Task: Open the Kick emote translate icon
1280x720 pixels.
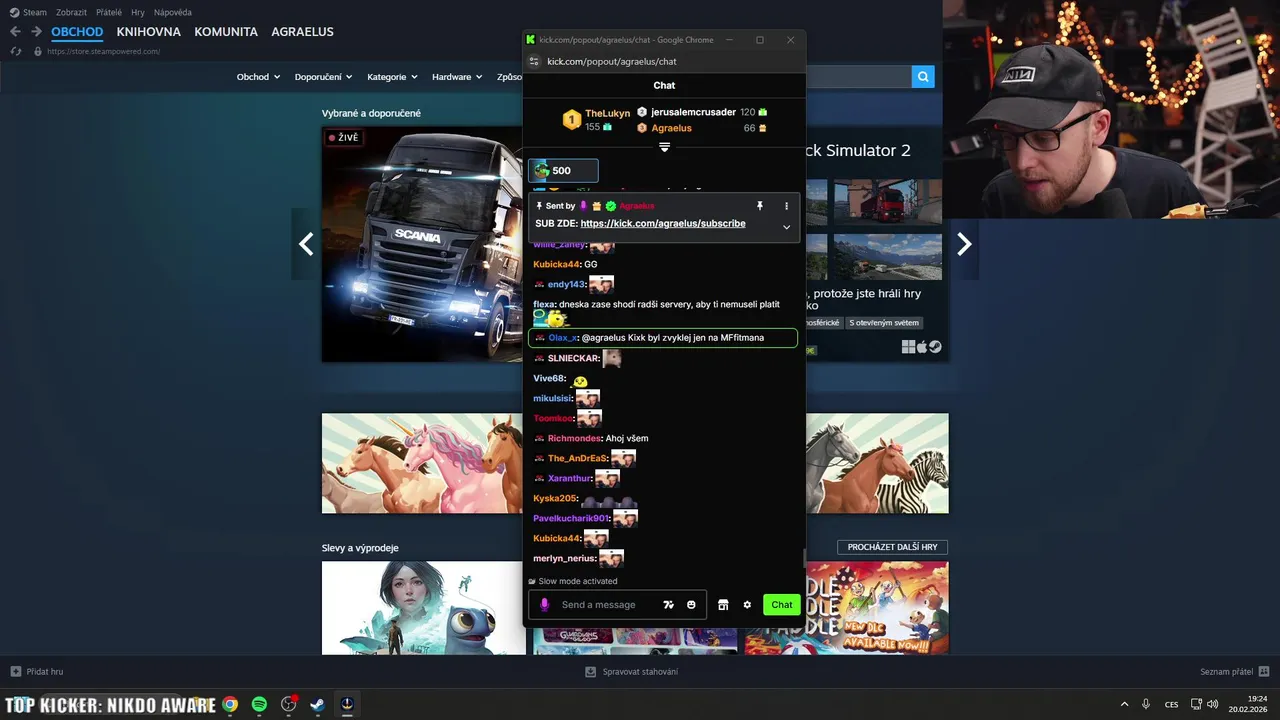Action: pos(669,604)
